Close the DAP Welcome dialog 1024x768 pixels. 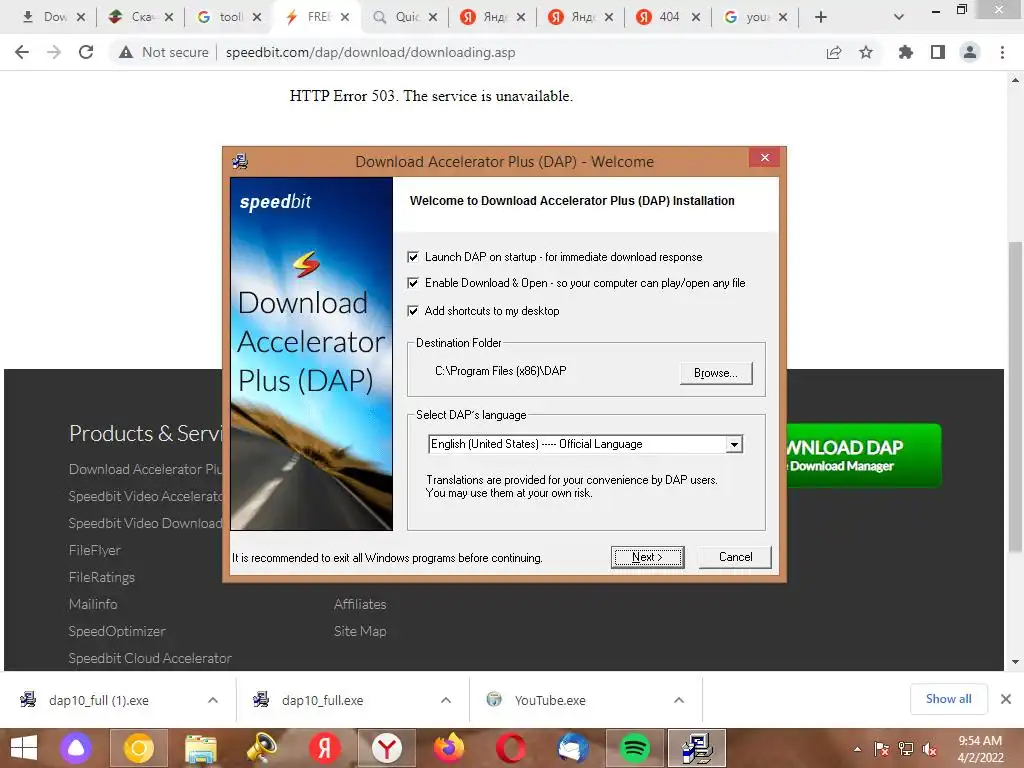click(765, 157)
